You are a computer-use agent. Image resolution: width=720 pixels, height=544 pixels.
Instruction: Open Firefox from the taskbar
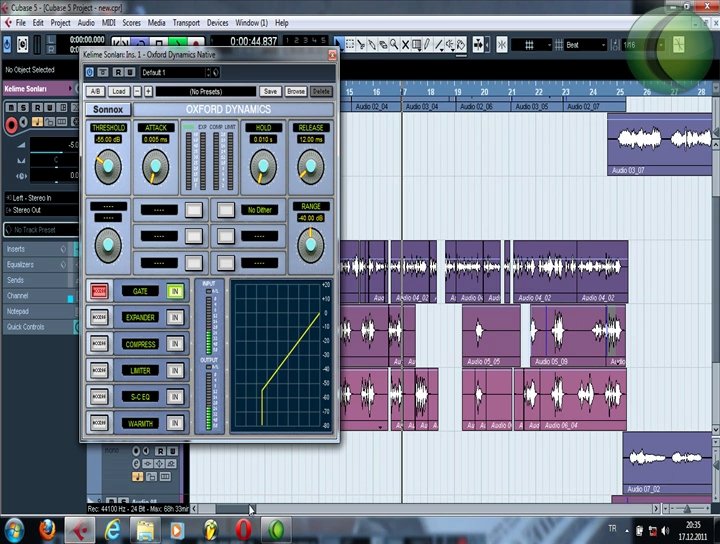47,530
